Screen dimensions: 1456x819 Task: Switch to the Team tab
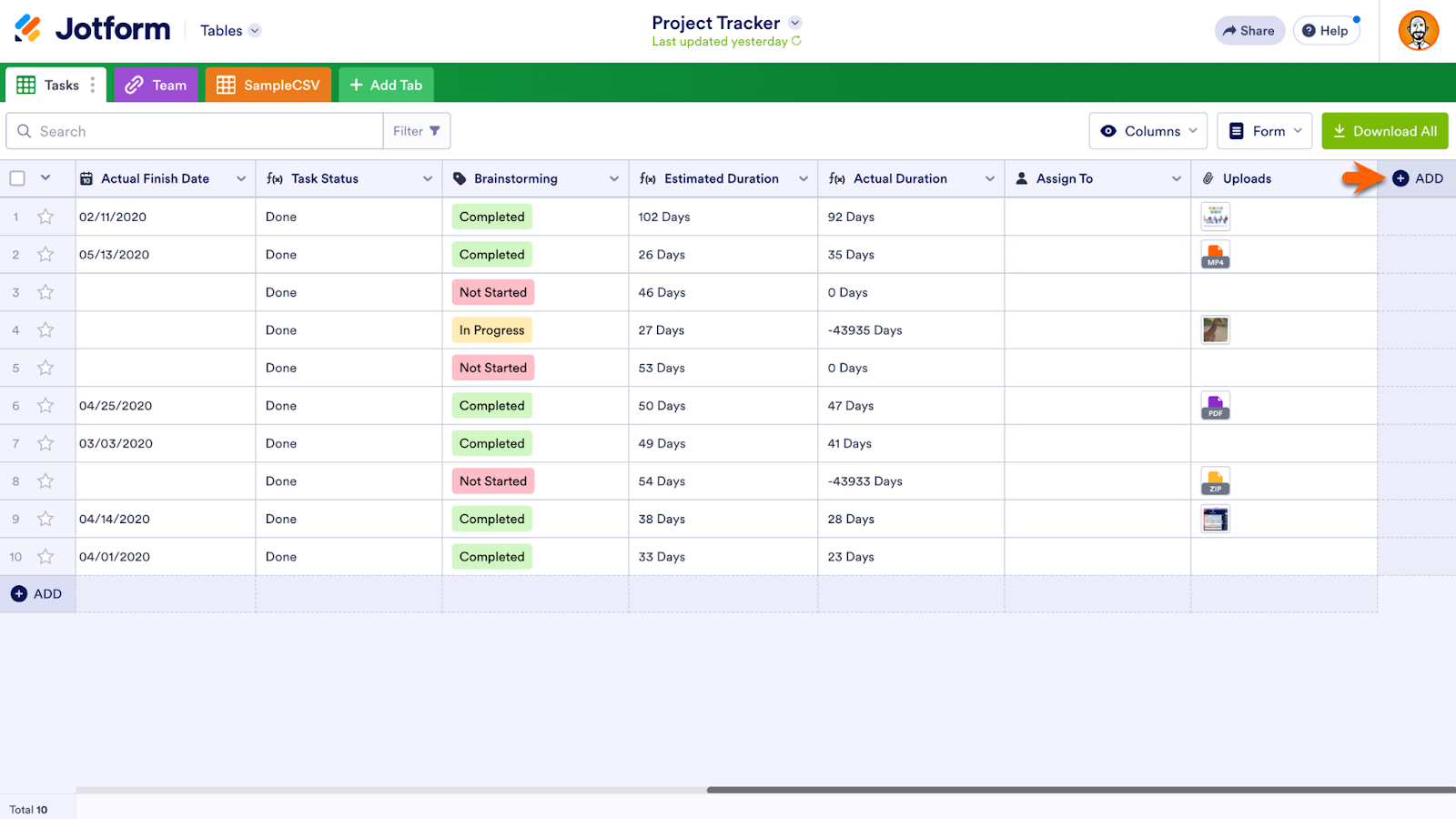pyautogui.click(x=156, y=86)
